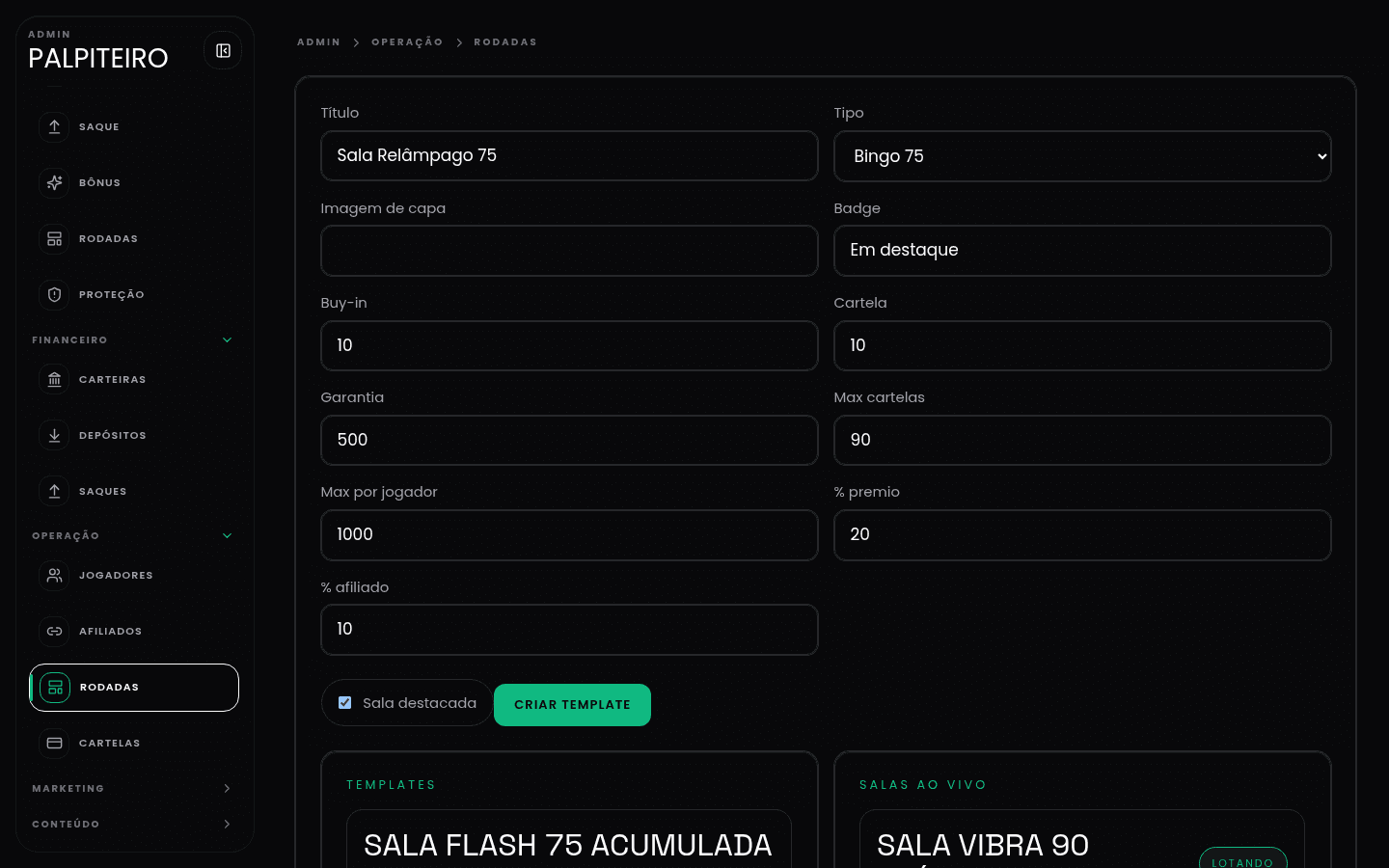Expand the Marketing sidebar section
This screenshot has height=868, width=1389.
click(x=227, y=789)
